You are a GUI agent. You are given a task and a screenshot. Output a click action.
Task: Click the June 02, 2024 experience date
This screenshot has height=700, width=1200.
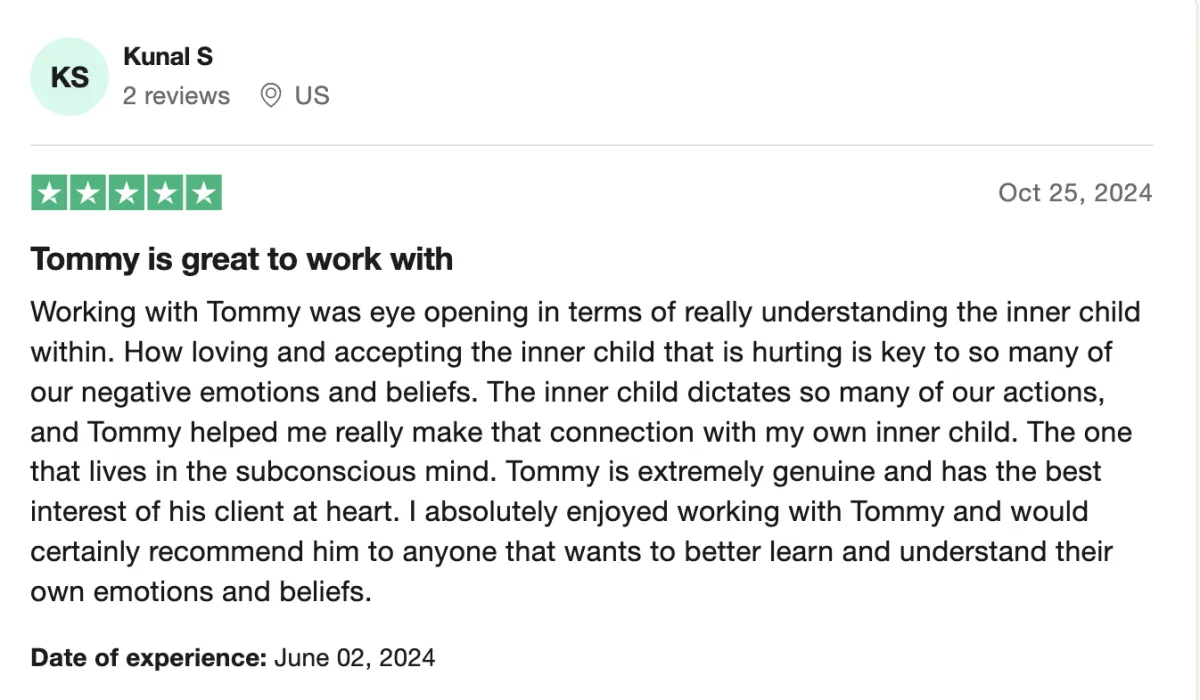[x=355, y=658]
